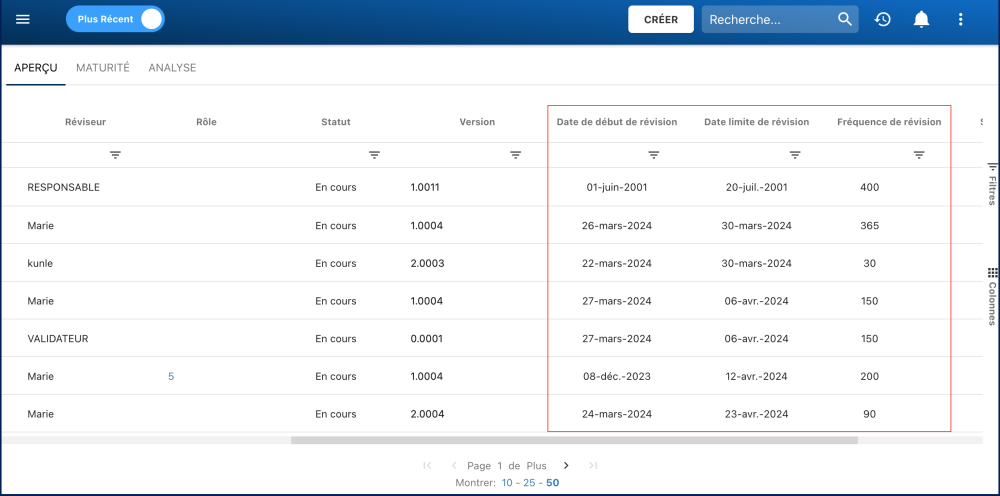Sort by the Réviseur column header
This screenshot has width=1000, height=496.
[85, 122]
